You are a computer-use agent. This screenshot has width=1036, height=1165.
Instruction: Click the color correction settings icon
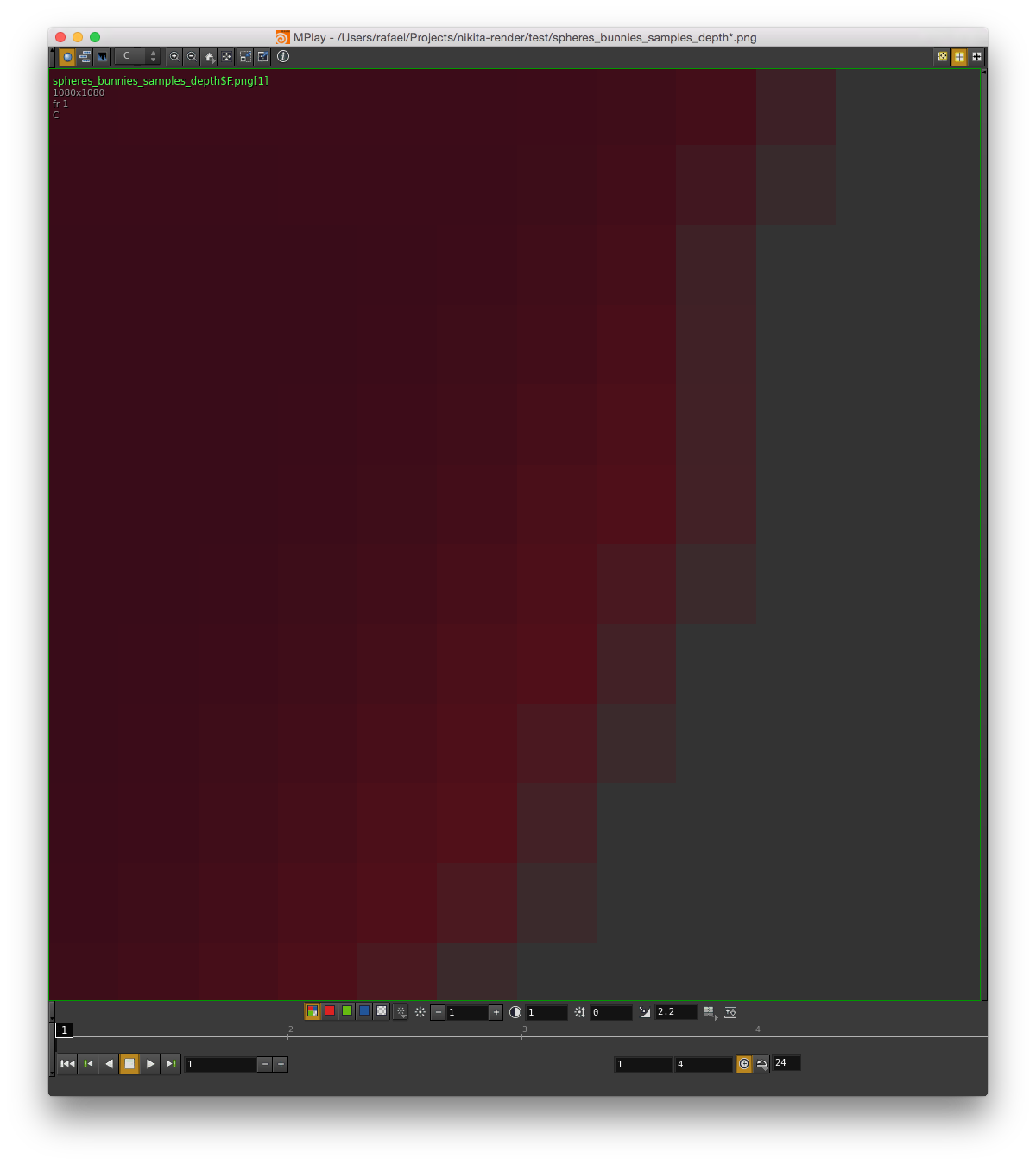(x=730, y=1012)
